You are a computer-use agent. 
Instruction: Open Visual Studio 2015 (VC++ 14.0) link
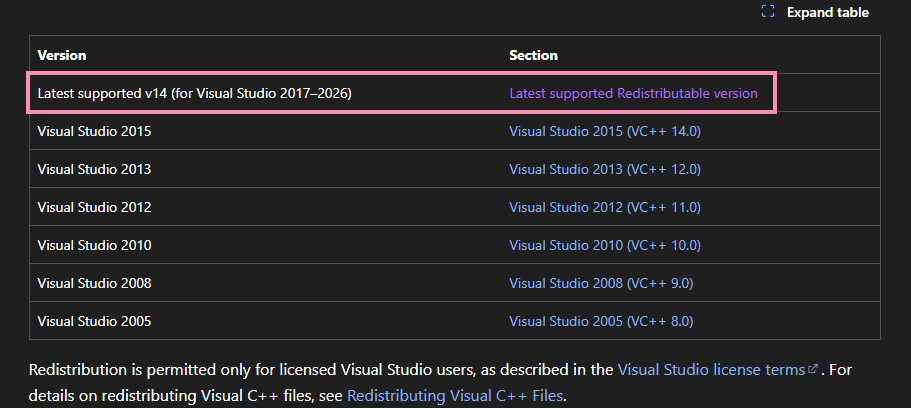tap(605, 131)
